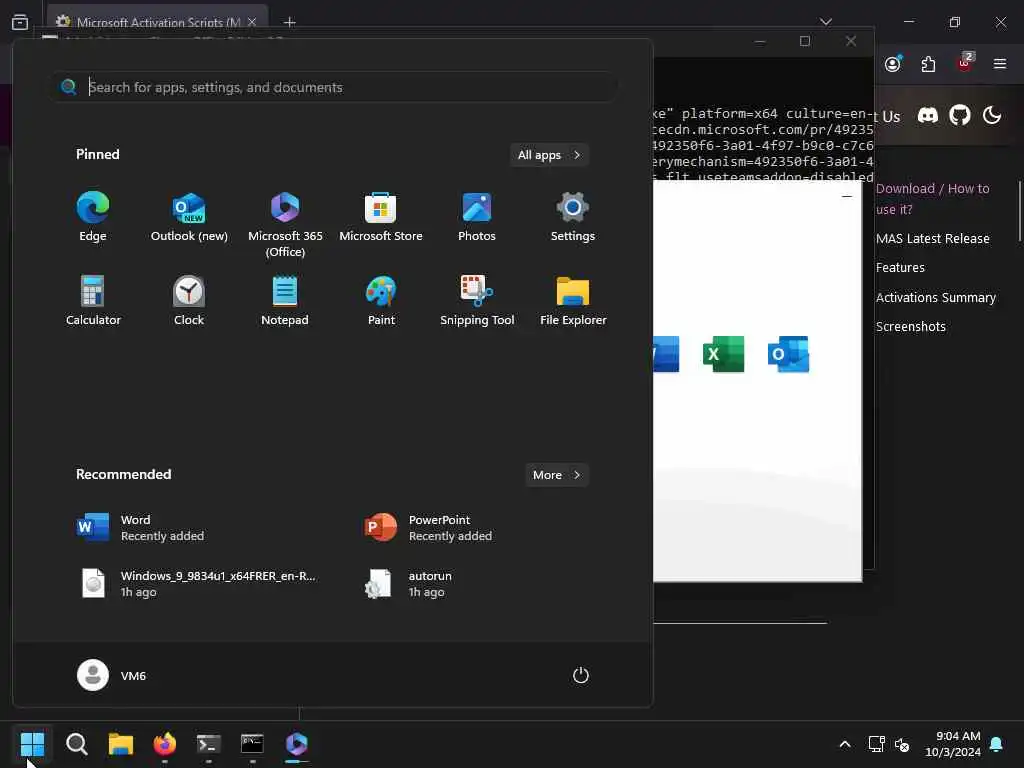Screen dimensions: 1024x768
Task: Open Notepad from Start menu
Action: (x=285, y=300)
